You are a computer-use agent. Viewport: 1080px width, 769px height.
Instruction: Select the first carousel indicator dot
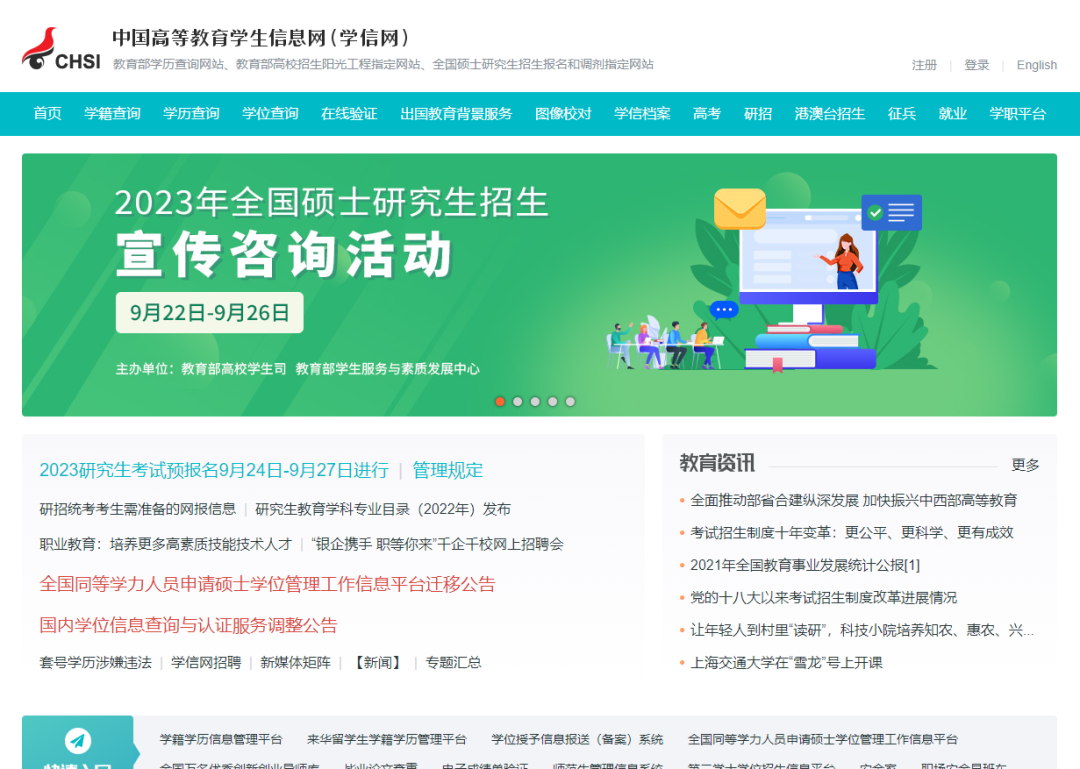pos(500,401)
